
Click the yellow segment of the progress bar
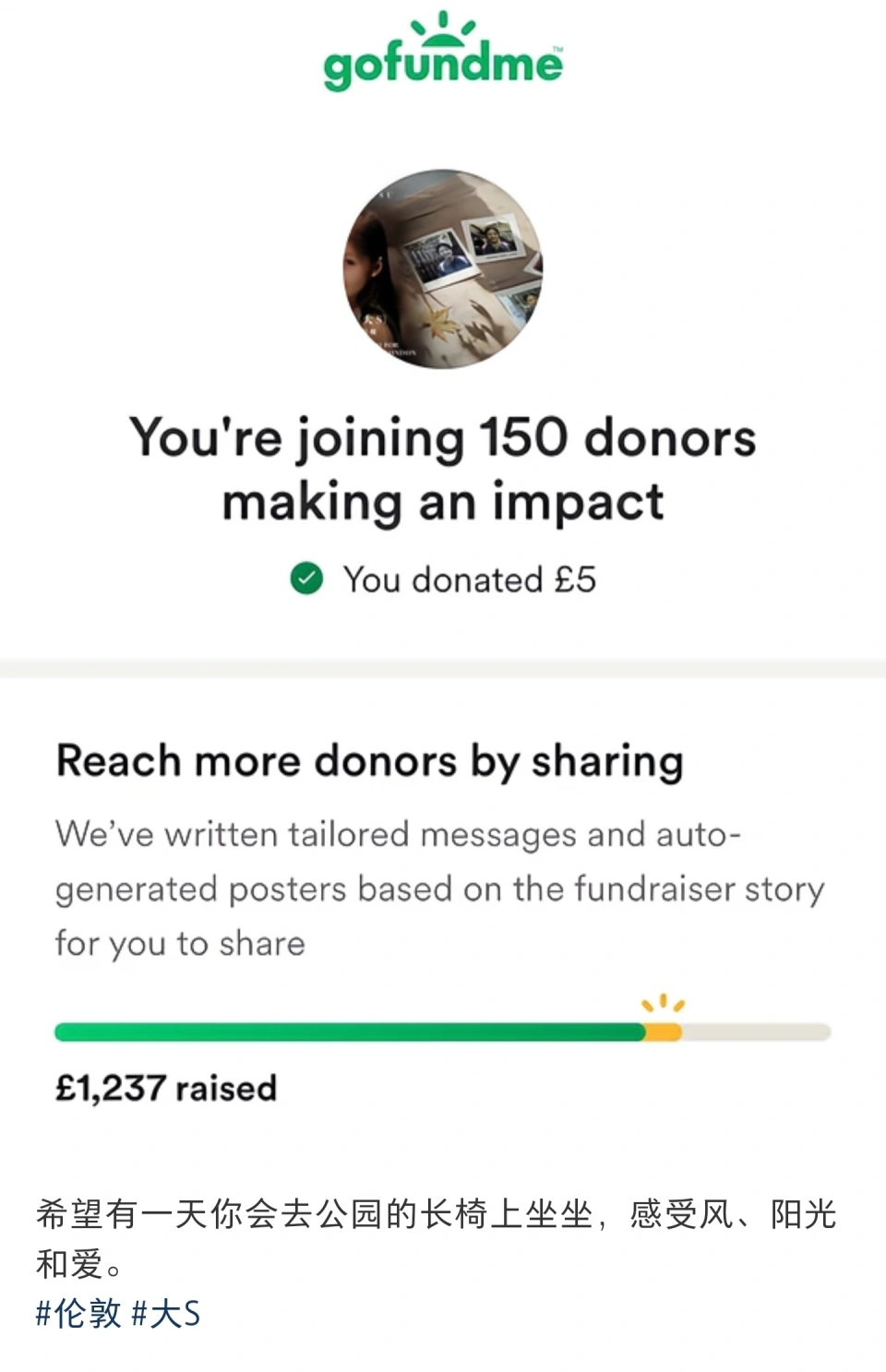(664, 1032)
